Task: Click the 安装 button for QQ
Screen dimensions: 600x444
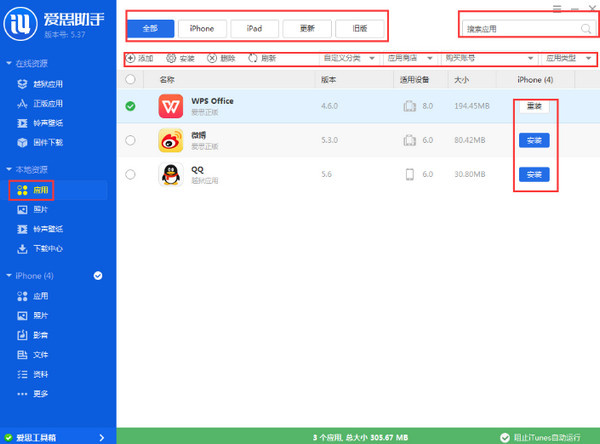Action: [x=534, y=175]
